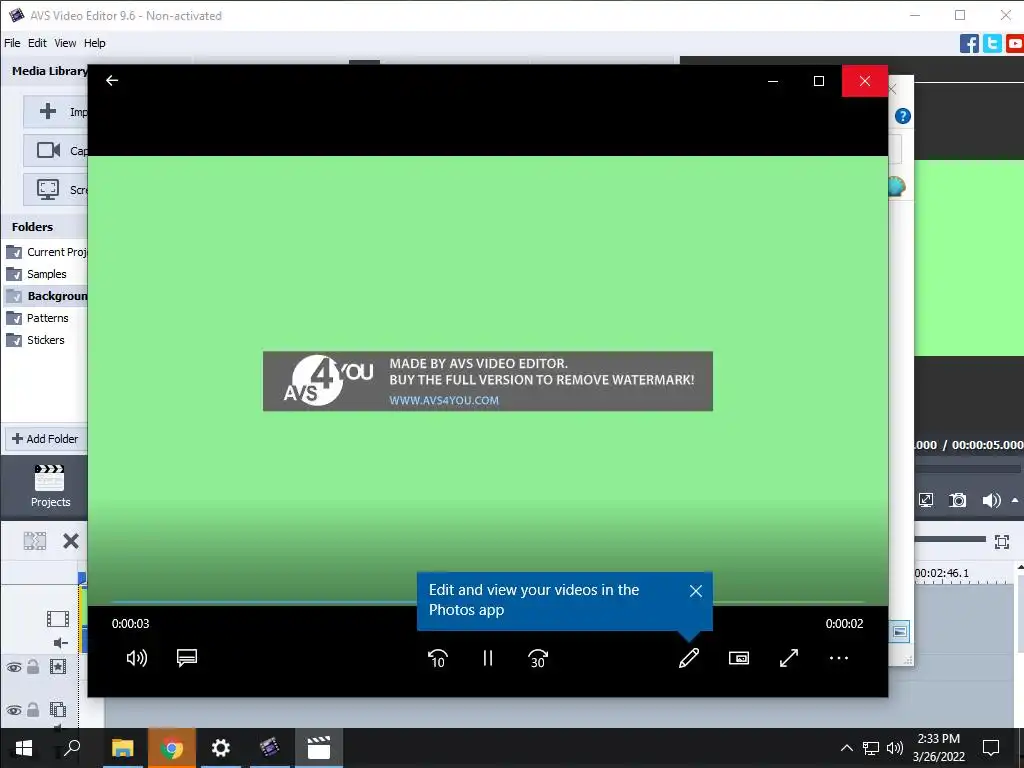Select the Backgrounds folder
The width and height of the screenshot is (1024, 768).
(46, 296)
